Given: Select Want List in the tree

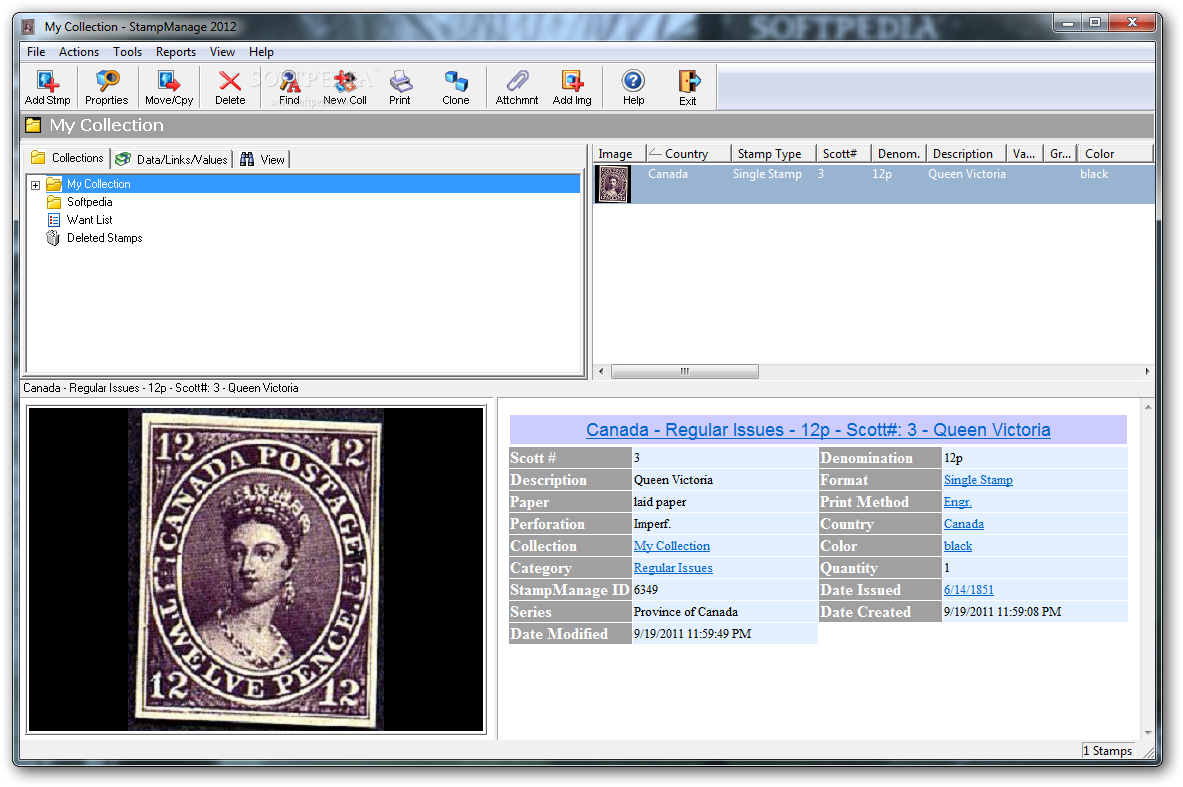Looking at the screenshot, I should 90,220.
